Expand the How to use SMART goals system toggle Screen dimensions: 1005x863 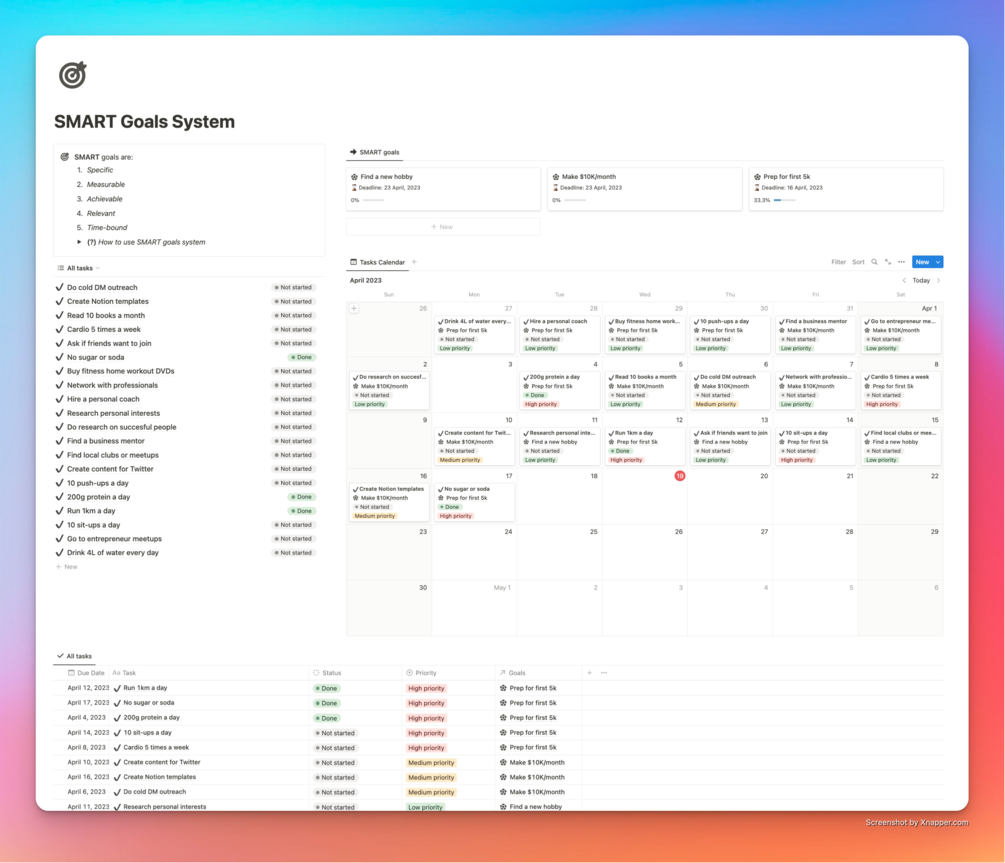[79, 242]
